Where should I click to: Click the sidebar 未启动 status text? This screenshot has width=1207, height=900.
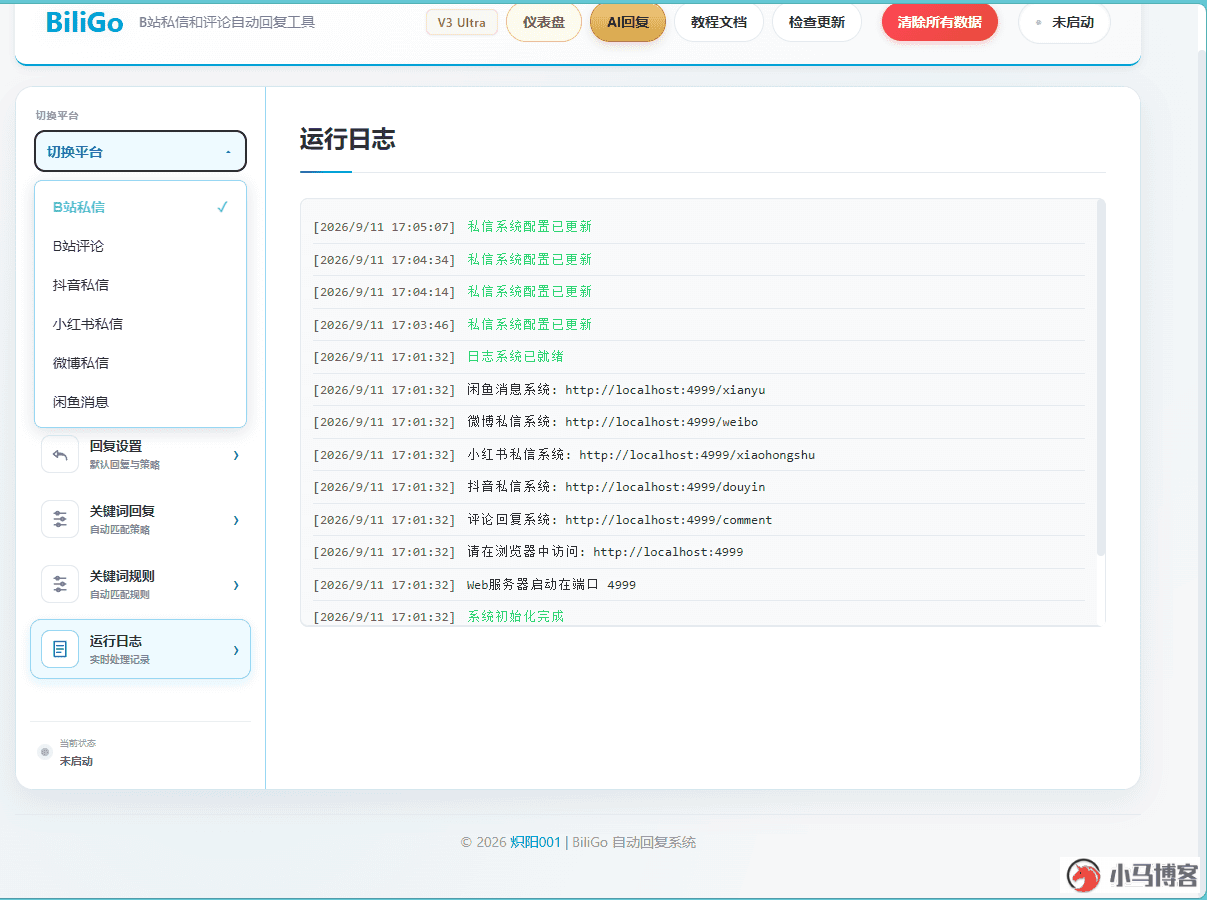(76, 761)
